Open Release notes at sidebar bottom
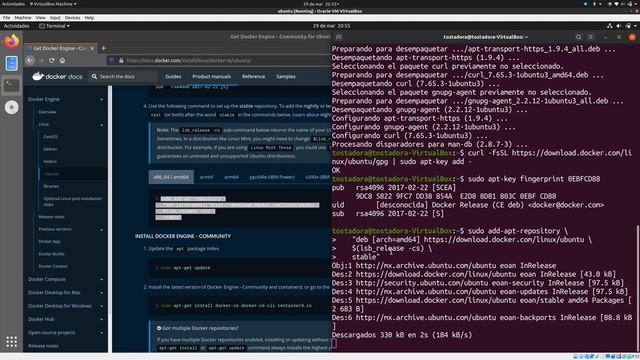Screen dimensions: 640x360 43,346
